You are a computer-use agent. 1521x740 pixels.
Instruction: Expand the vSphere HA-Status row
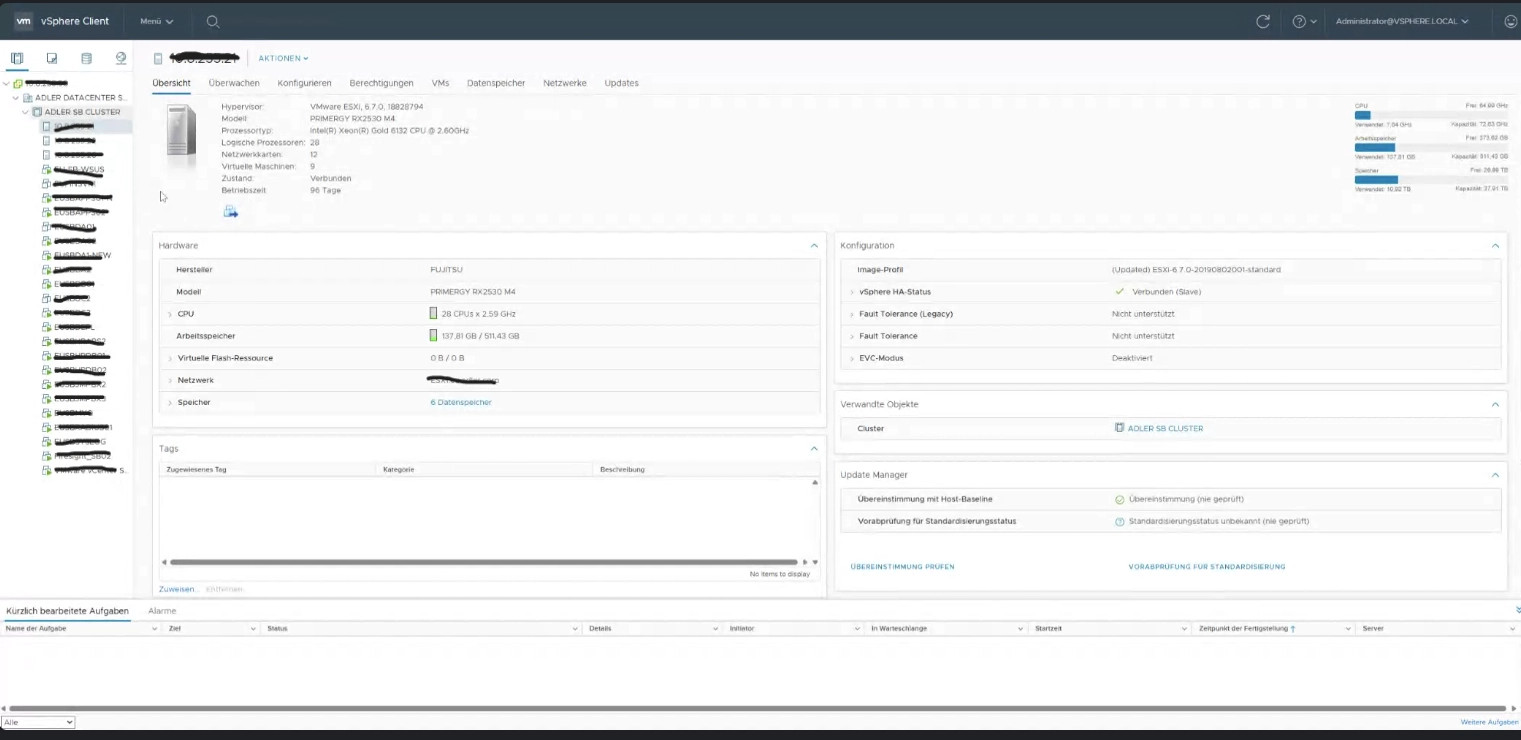[852, 292]
